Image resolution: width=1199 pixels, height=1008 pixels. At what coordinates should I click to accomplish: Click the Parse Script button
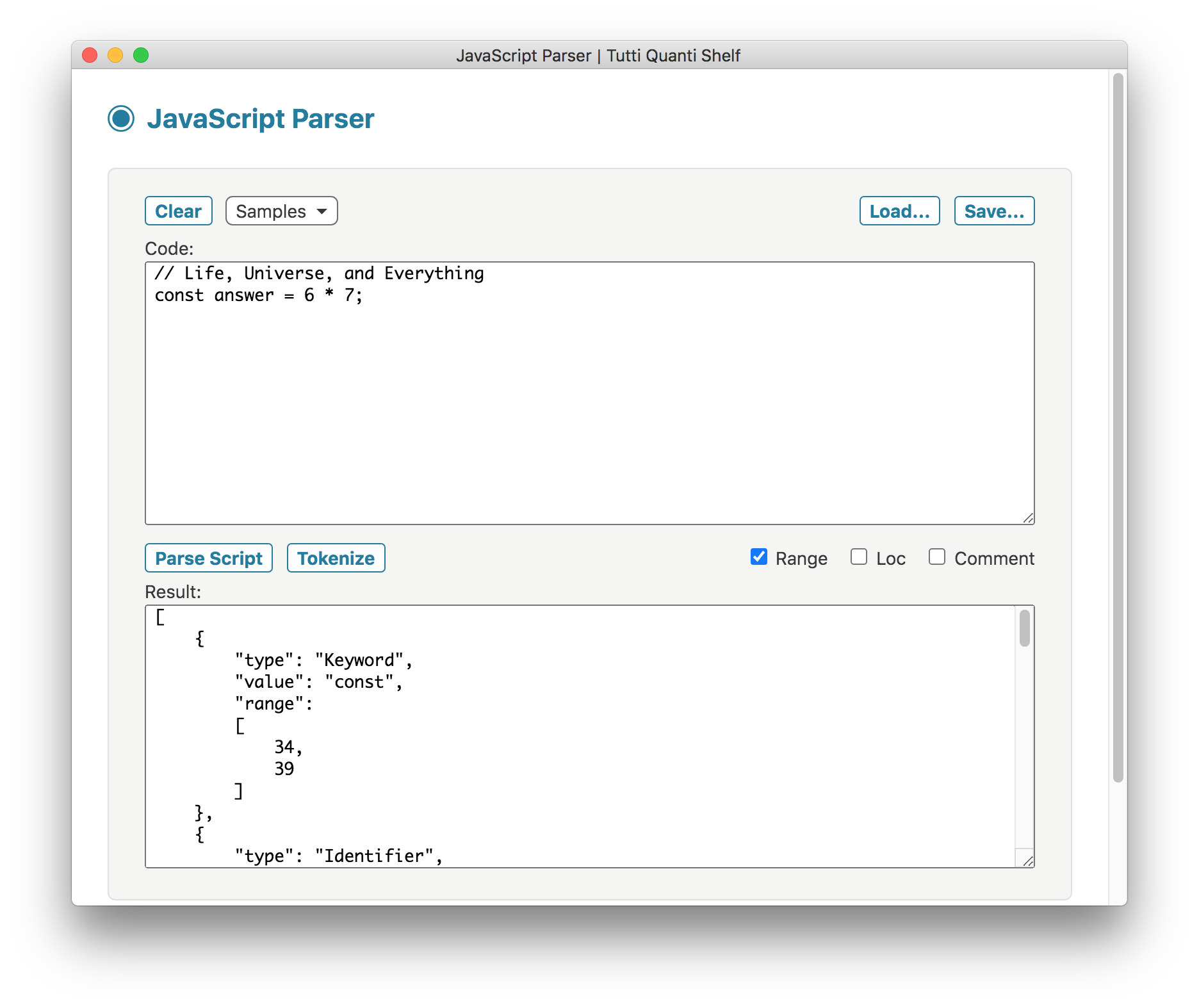click(x=209, y=558)
